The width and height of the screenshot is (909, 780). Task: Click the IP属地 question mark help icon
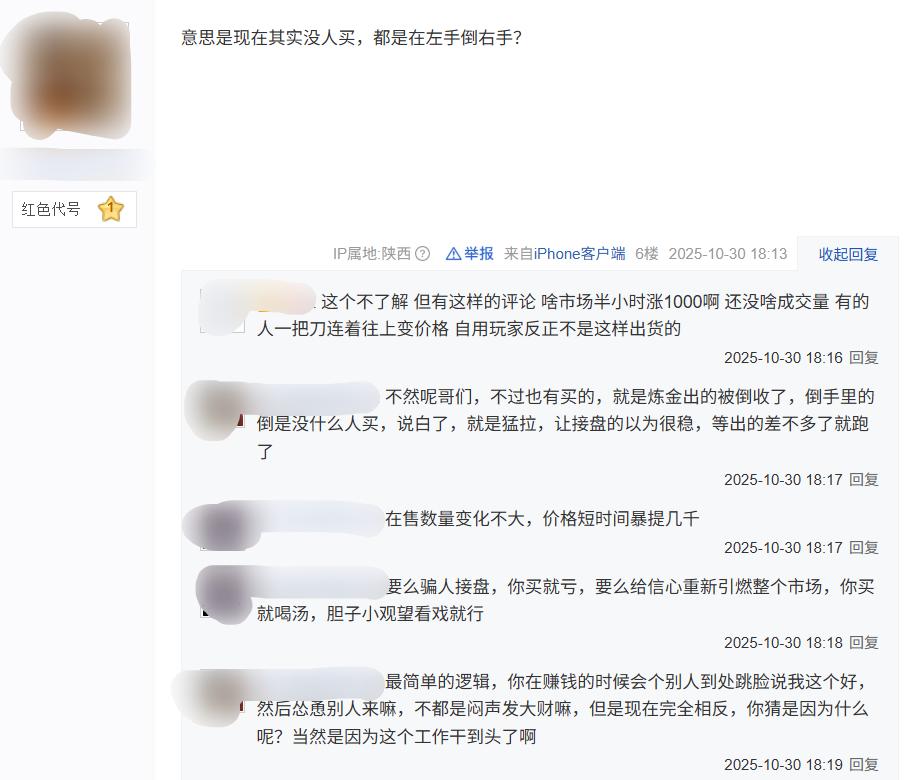423,253
